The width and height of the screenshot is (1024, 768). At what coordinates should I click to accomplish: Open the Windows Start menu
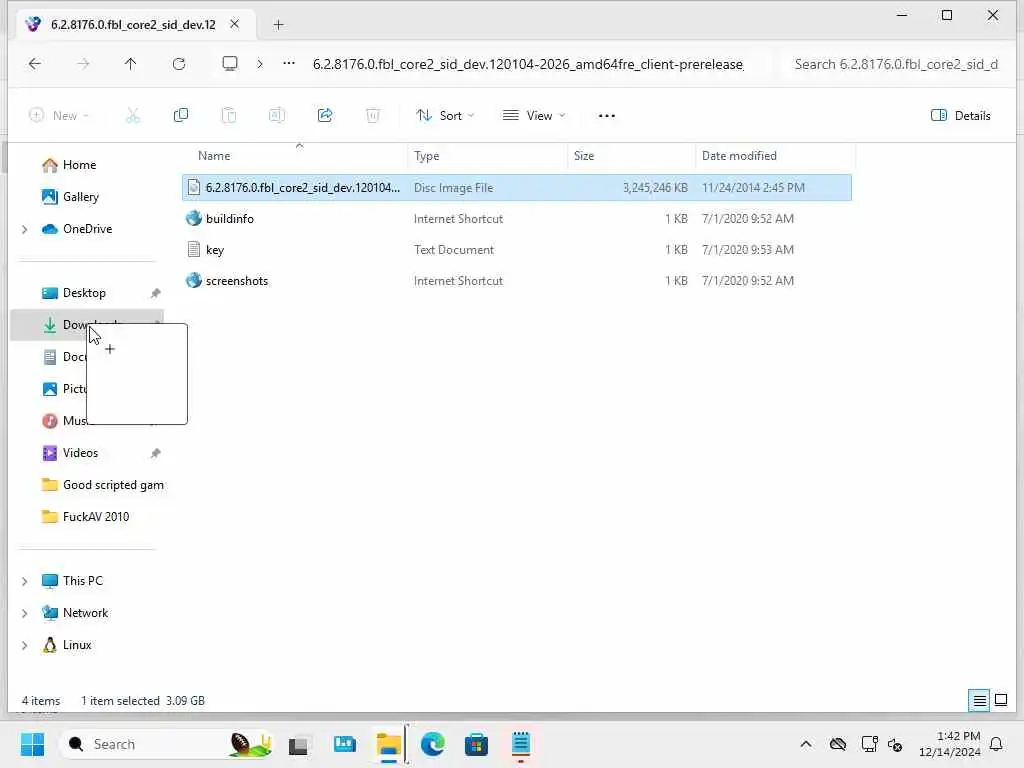point(32,744)
